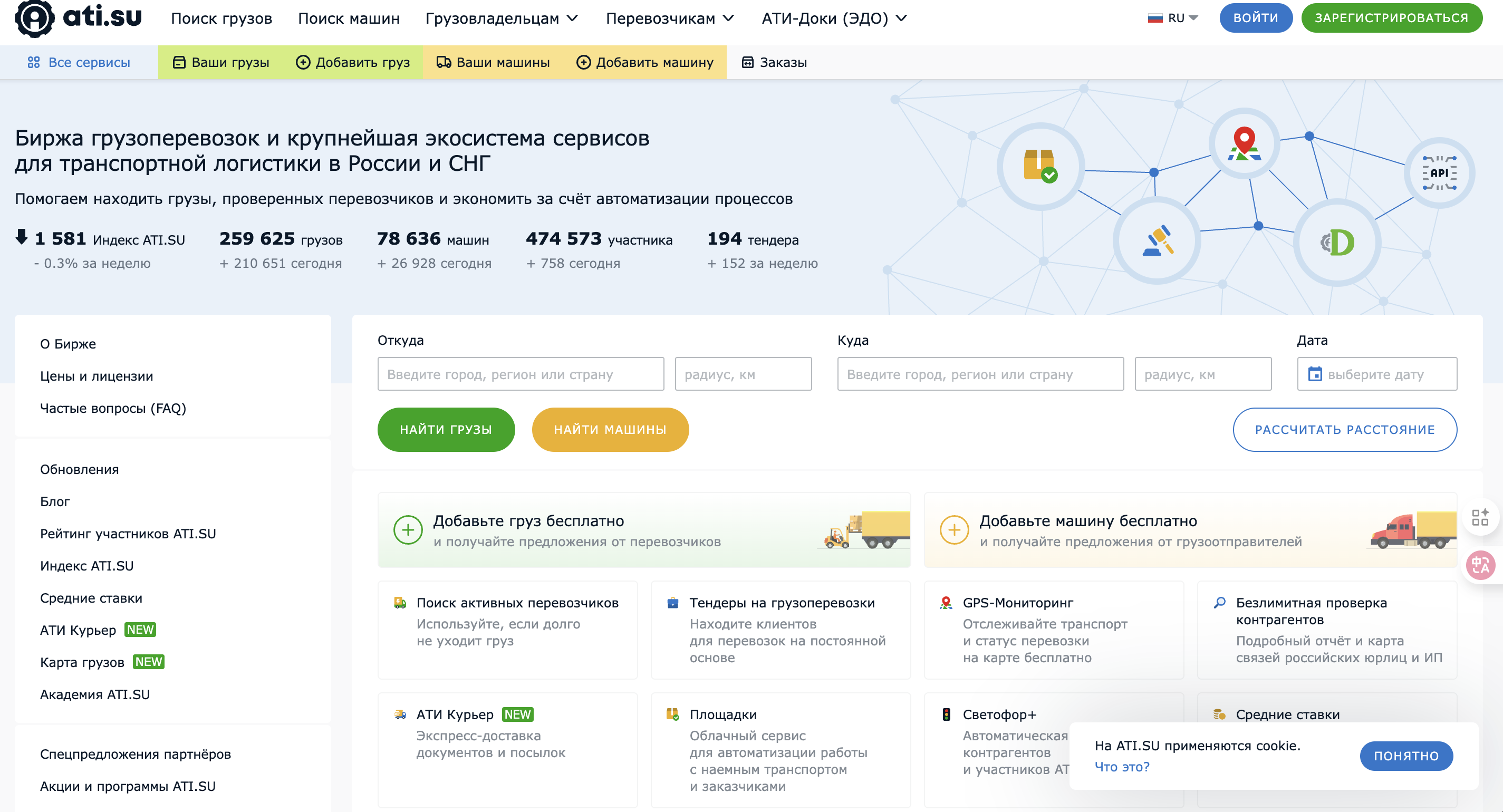Open the выберите дату date field
The image size is (1503, 812).
pos(1376,374)
